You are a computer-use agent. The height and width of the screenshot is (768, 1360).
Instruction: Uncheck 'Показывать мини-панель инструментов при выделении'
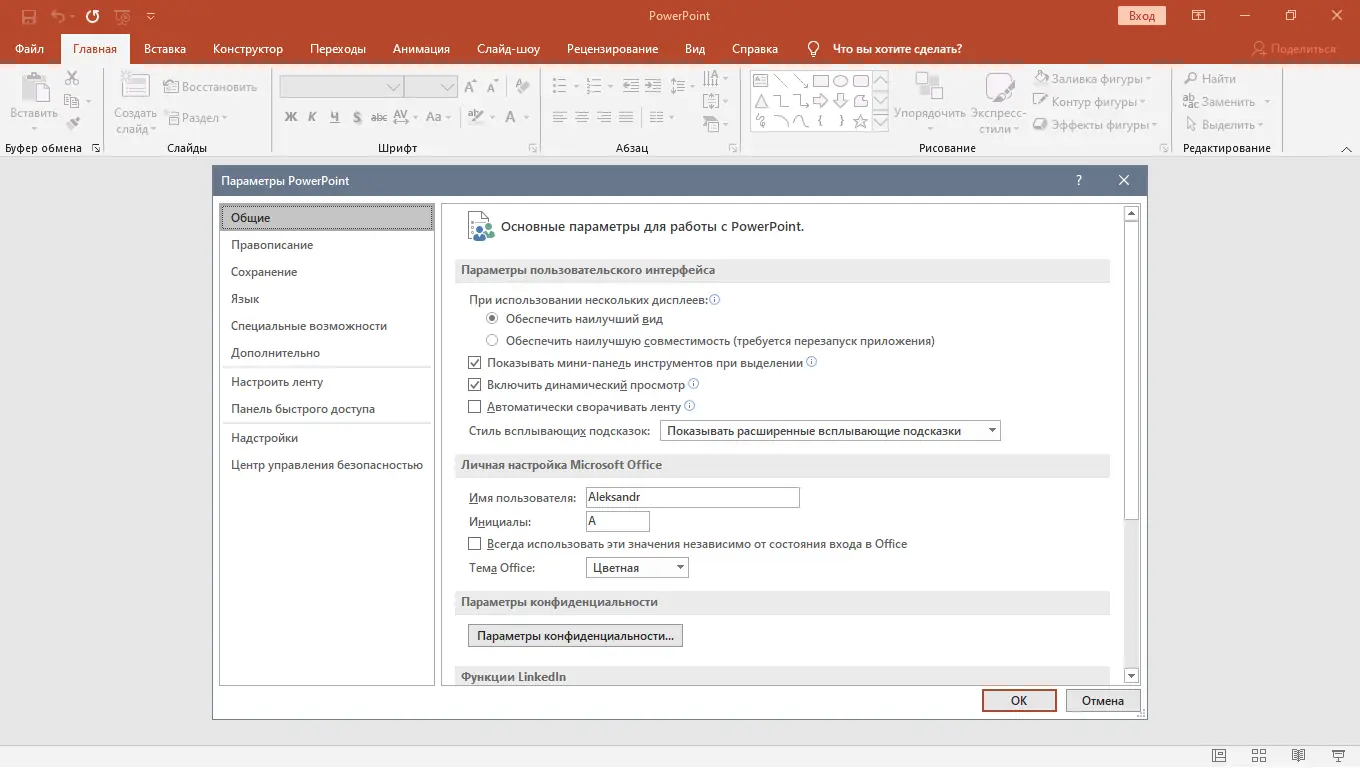(475, 363)
